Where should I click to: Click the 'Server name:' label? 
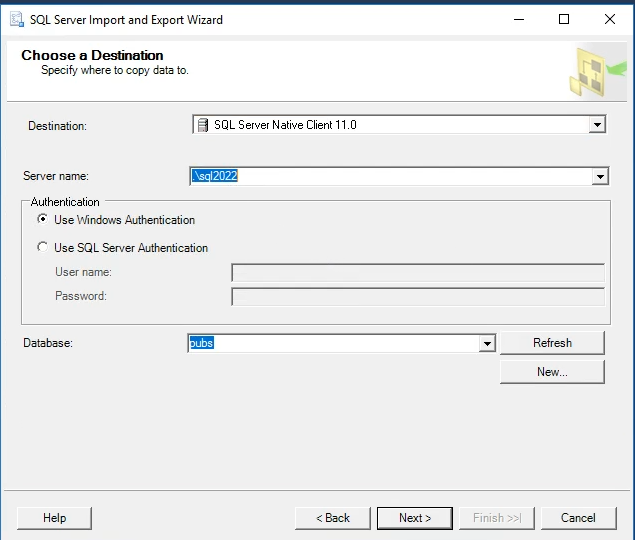[55, 176]
